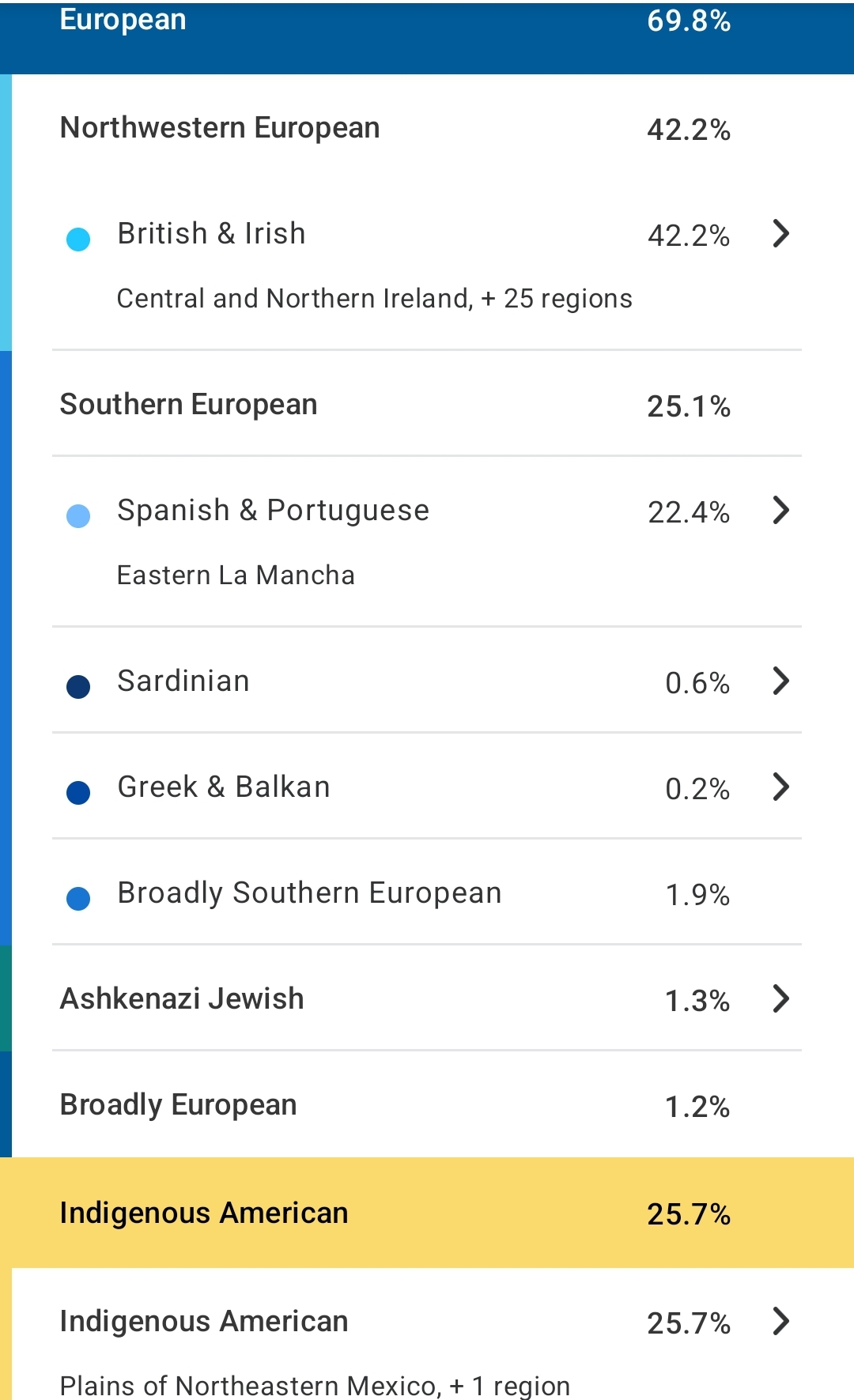Open Greek & Balkan chevron

click(x=781, y=787)
